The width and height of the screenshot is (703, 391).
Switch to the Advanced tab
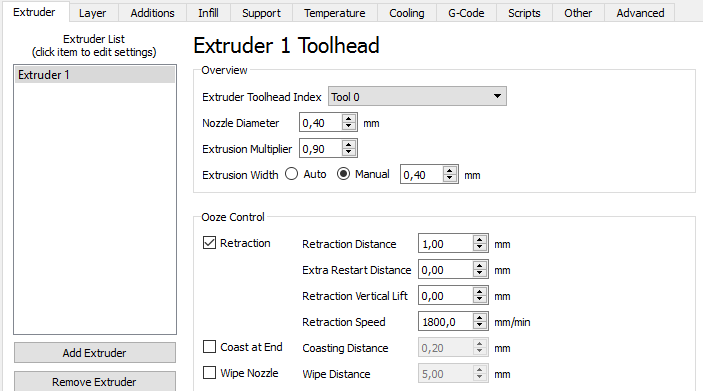(x=640, y=13)
